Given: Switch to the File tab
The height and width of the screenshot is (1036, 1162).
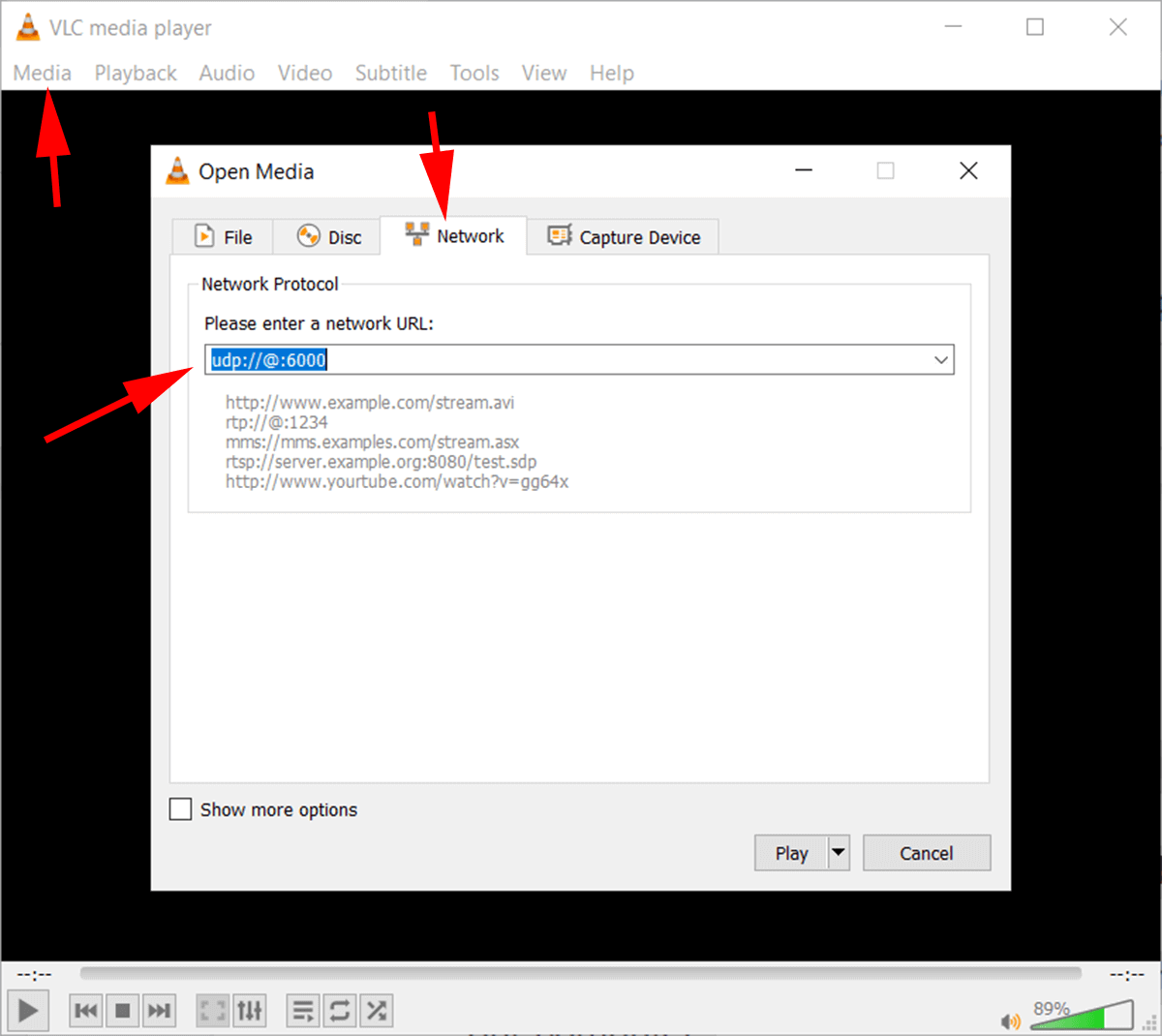Looking at the screenshot, I should [x=223, y=236].
